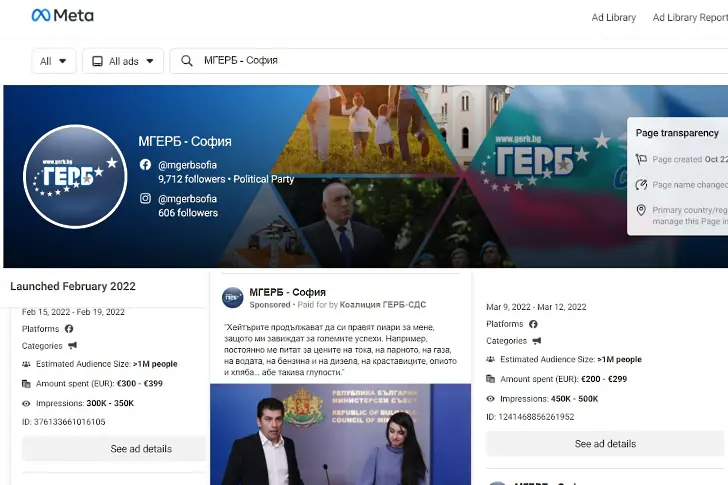Expand the All ads category dropdown
Image resolution: width=728 pixels, height=485 pixels.
click(123, 61)
